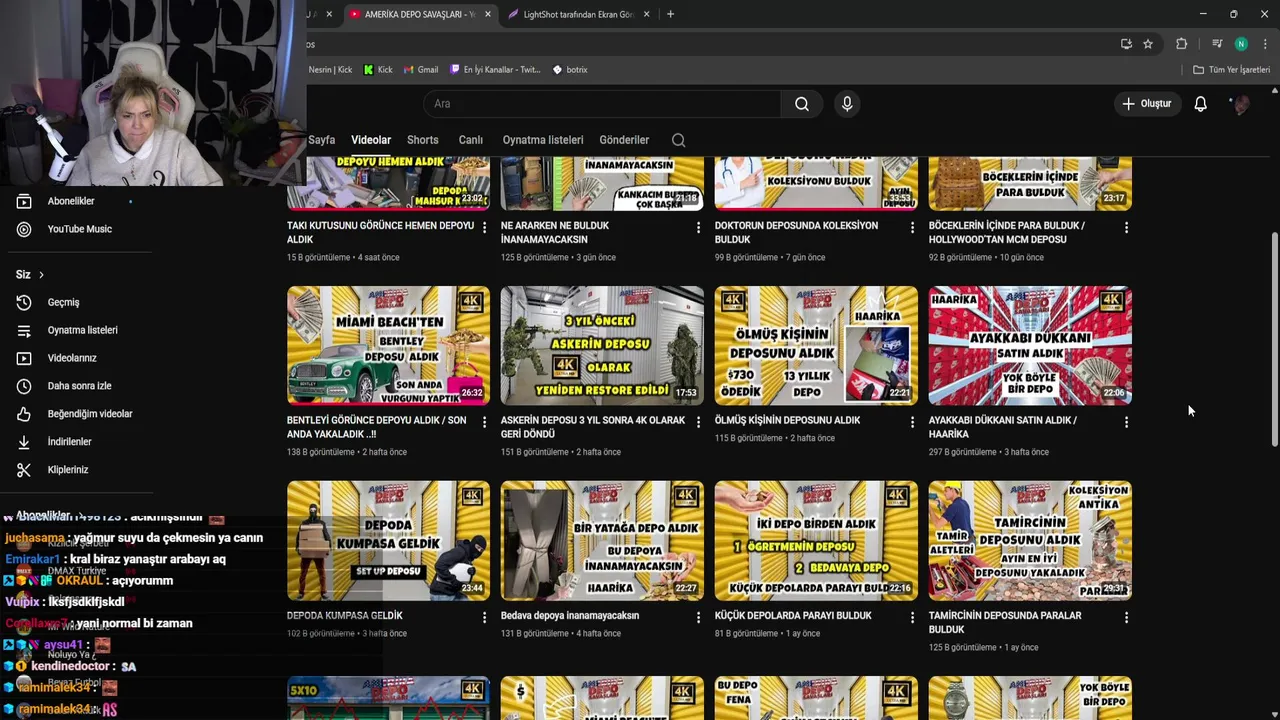
Task: Open Chrome profile N avatar
Action: pyautogui.click(x=1241, y=44)
